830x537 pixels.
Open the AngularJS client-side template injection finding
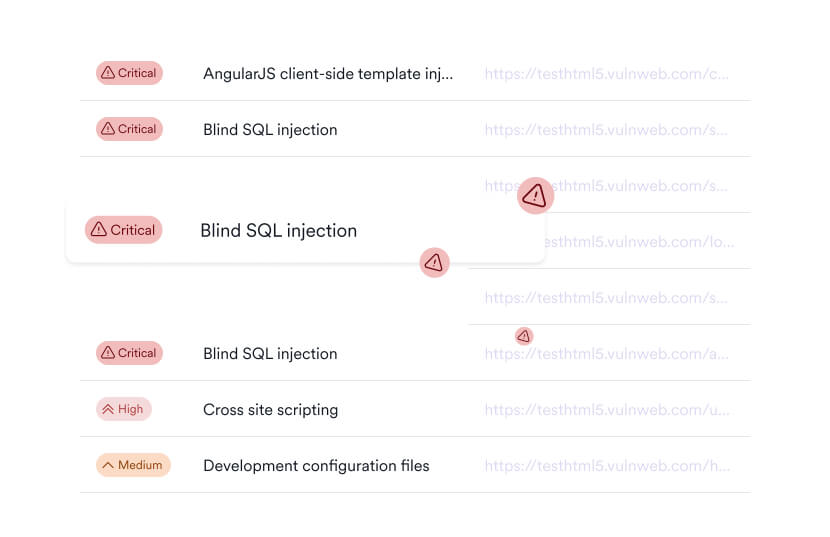point(327,73)
